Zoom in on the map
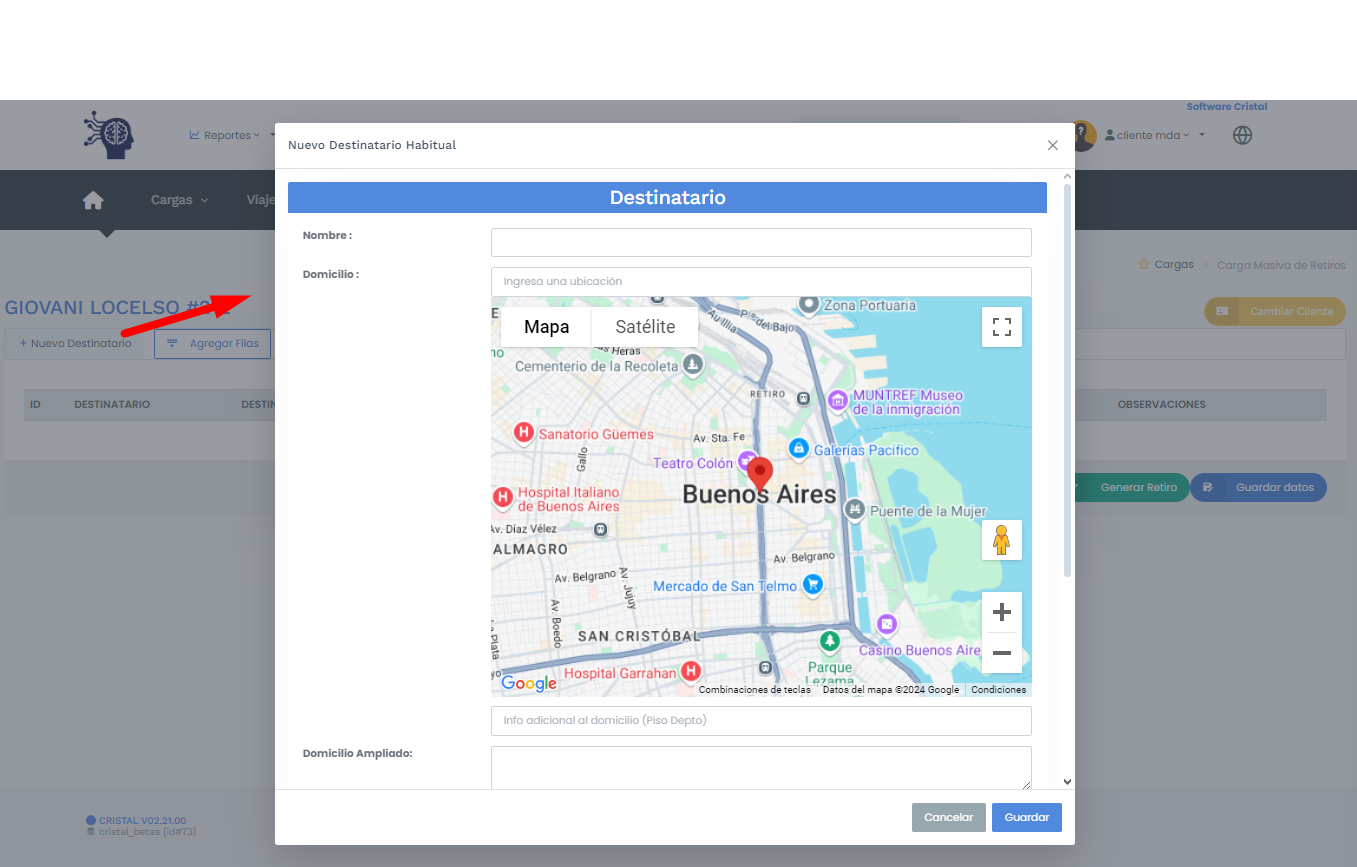Screen dimensions: 1357x867 (1002, 612)
